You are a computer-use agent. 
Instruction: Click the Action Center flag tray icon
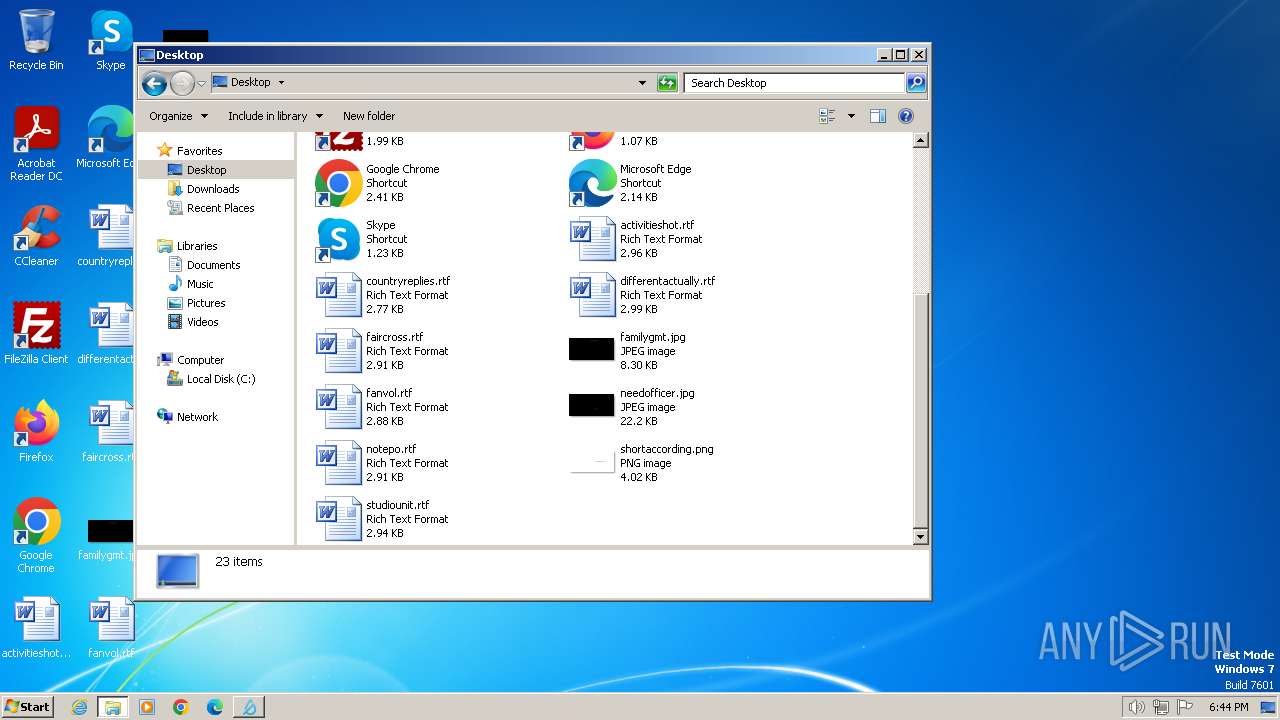[1184, 707]
